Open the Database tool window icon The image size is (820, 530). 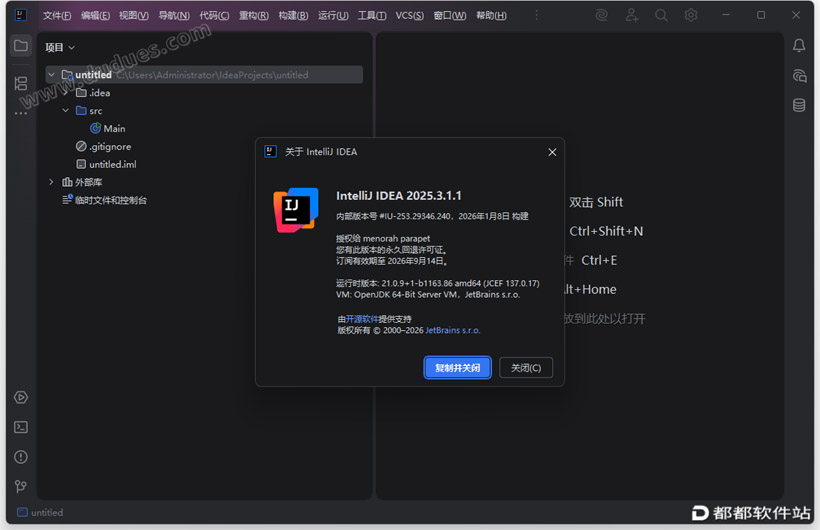point(799,105)
